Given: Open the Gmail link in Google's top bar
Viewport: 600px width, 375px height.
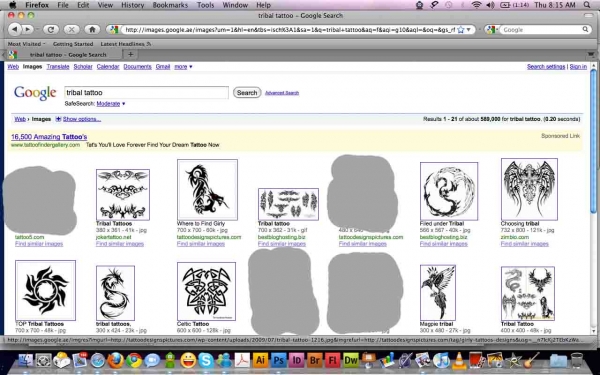Looking at the screenshot, I should click(x=163, y=67).
